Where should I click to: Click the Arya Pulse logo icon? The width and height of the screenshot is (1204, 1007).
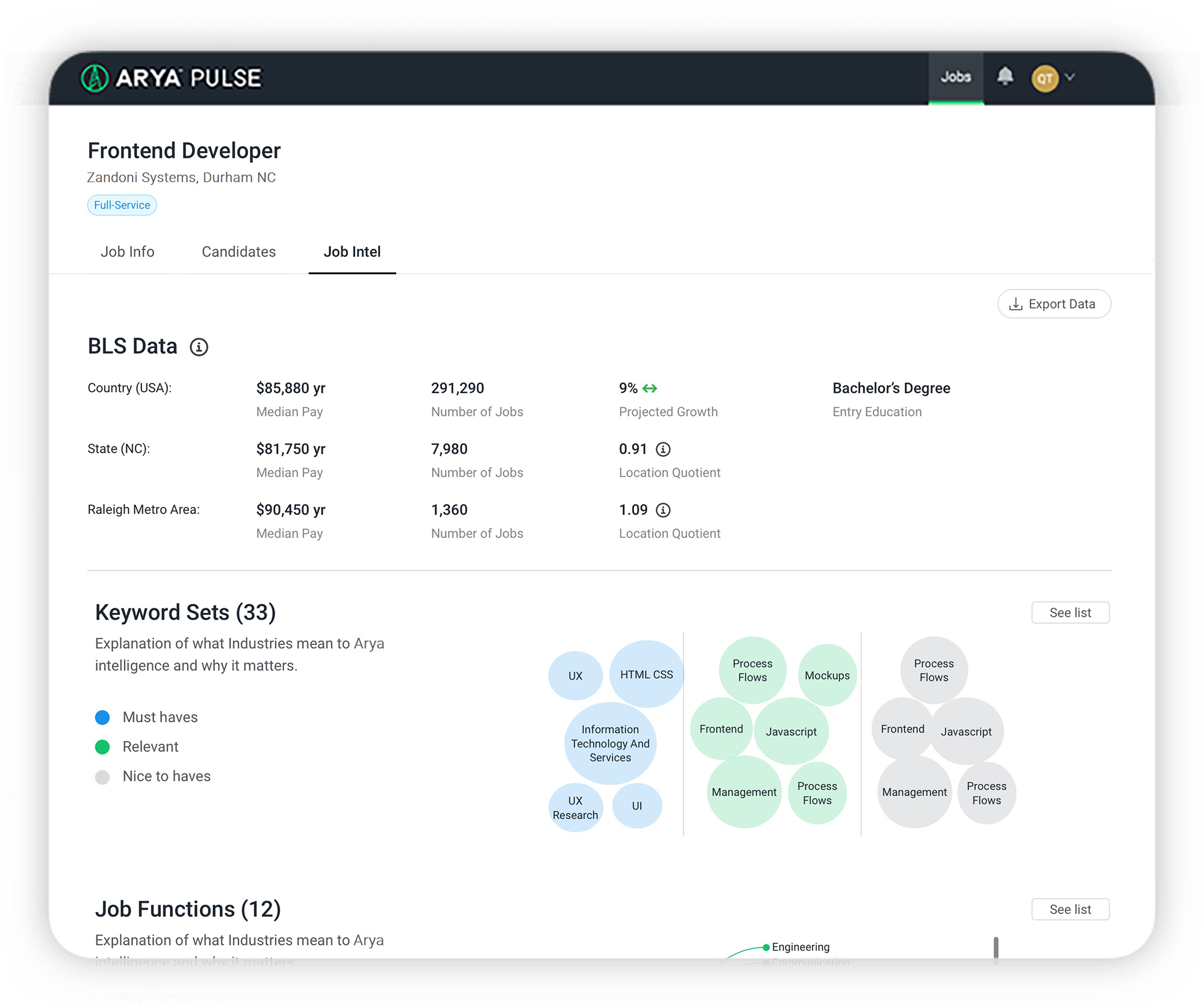(95, 78)
